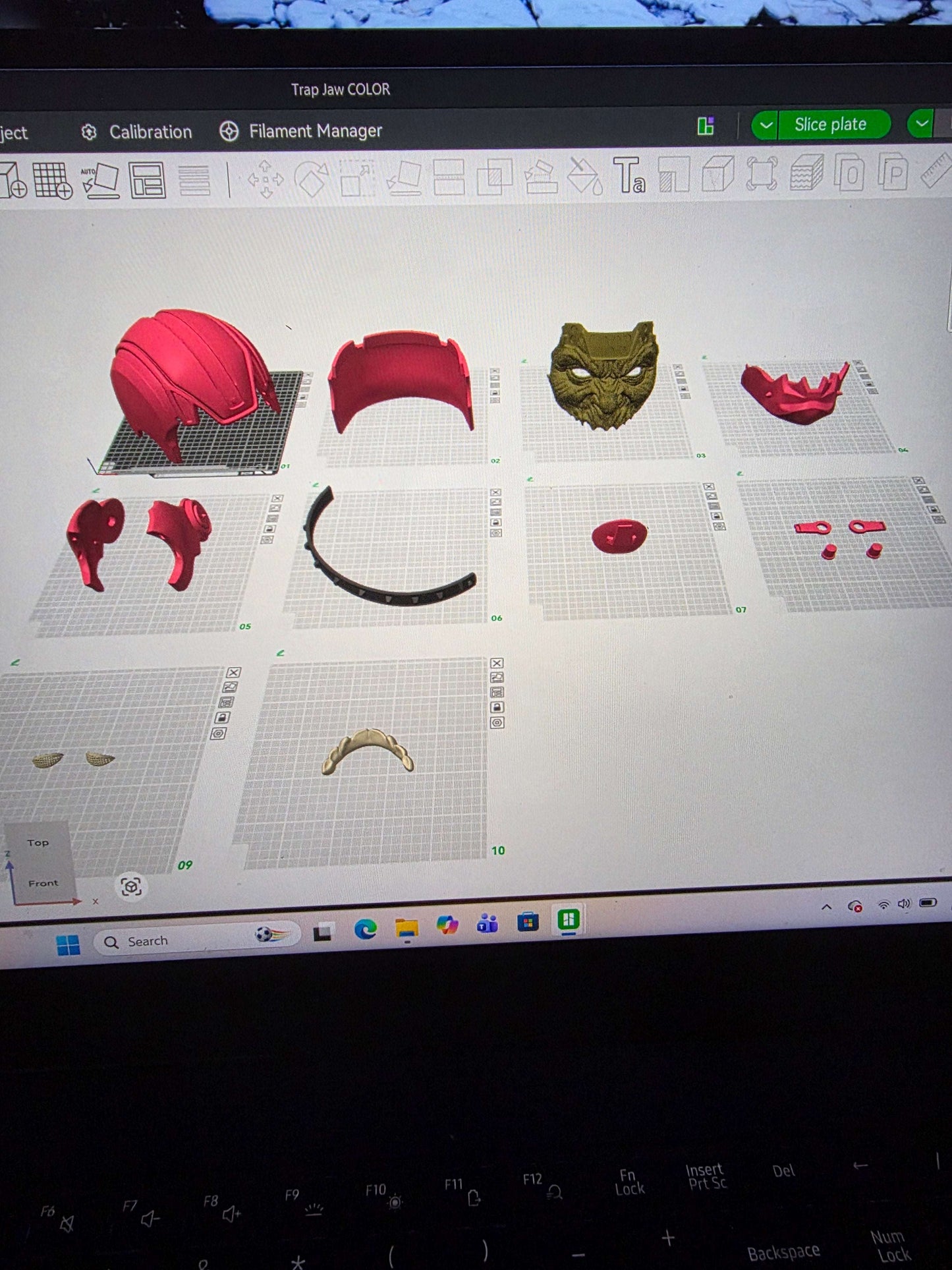The image size is (952, 1270).
Task: Click the layered cube toolbar icon
Action: coord(806,173)
